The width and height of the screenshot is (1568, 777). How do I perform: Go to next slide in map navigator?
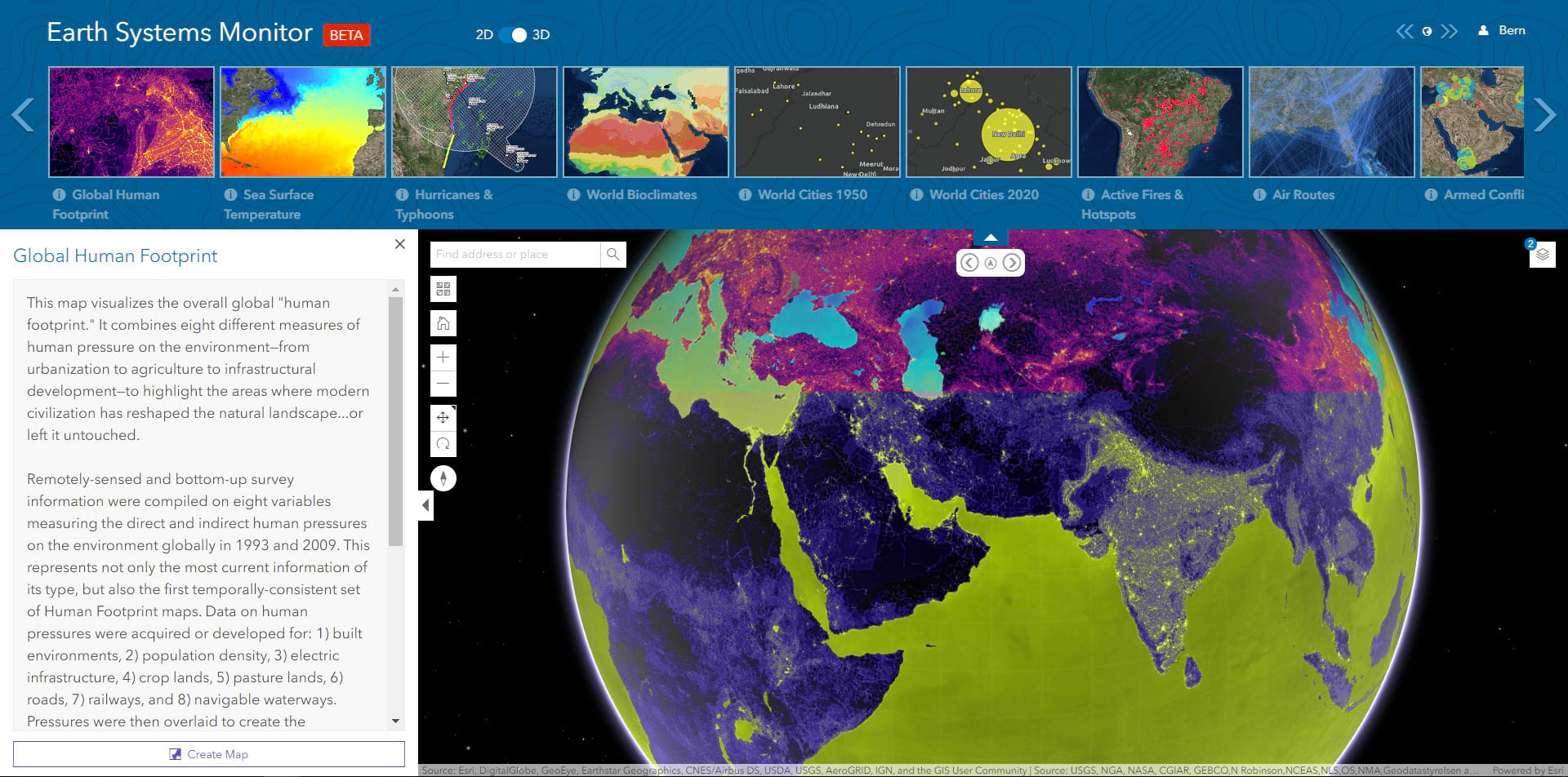[1011, 263]
